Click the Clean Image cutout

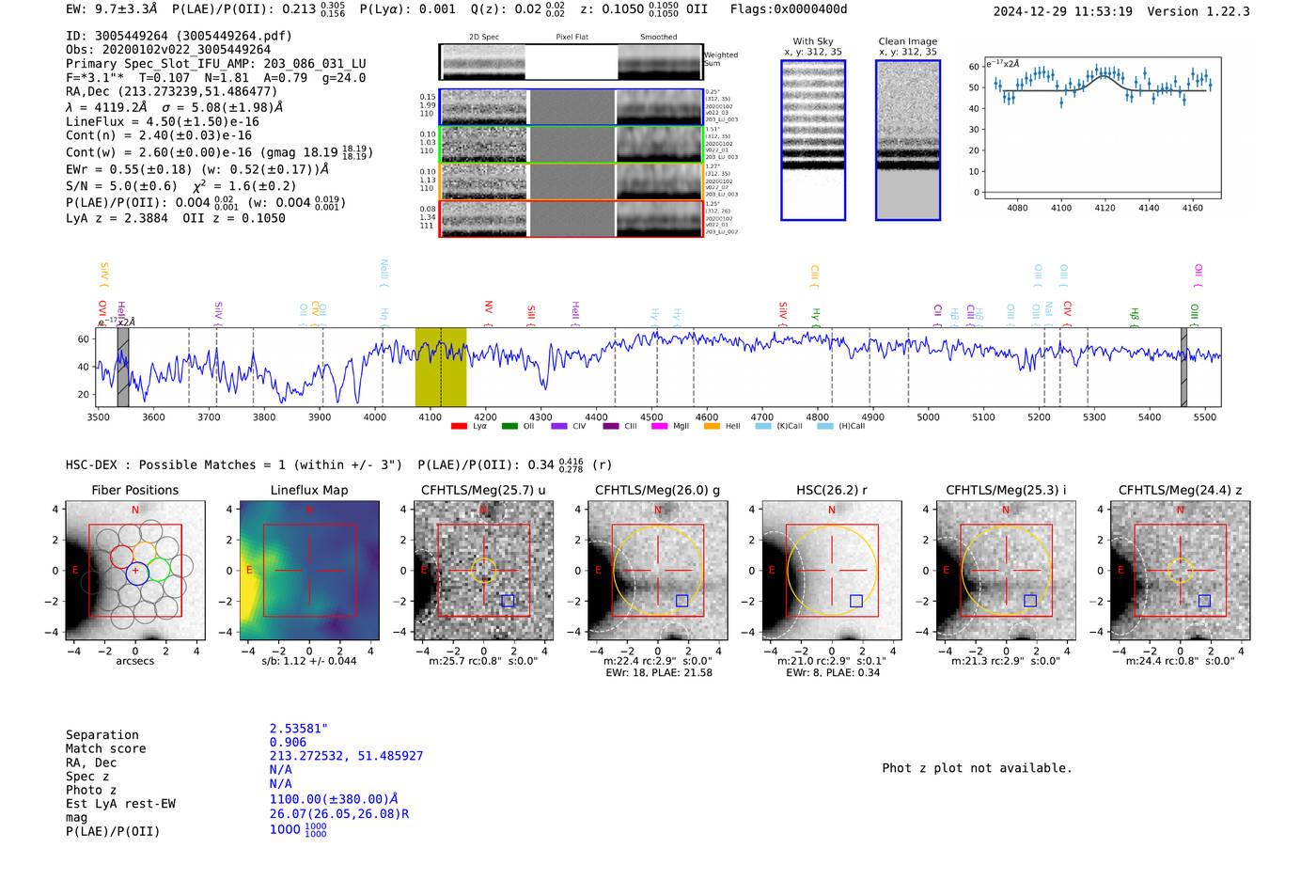pyautogui.click(x=908, y=140)
